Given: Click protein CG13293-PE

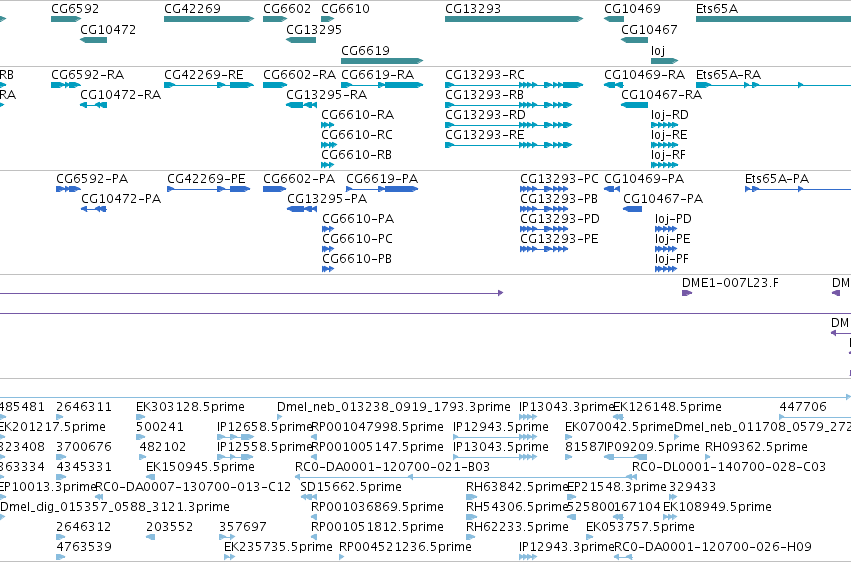Looking at the screenshot, I should coord(559,239).
